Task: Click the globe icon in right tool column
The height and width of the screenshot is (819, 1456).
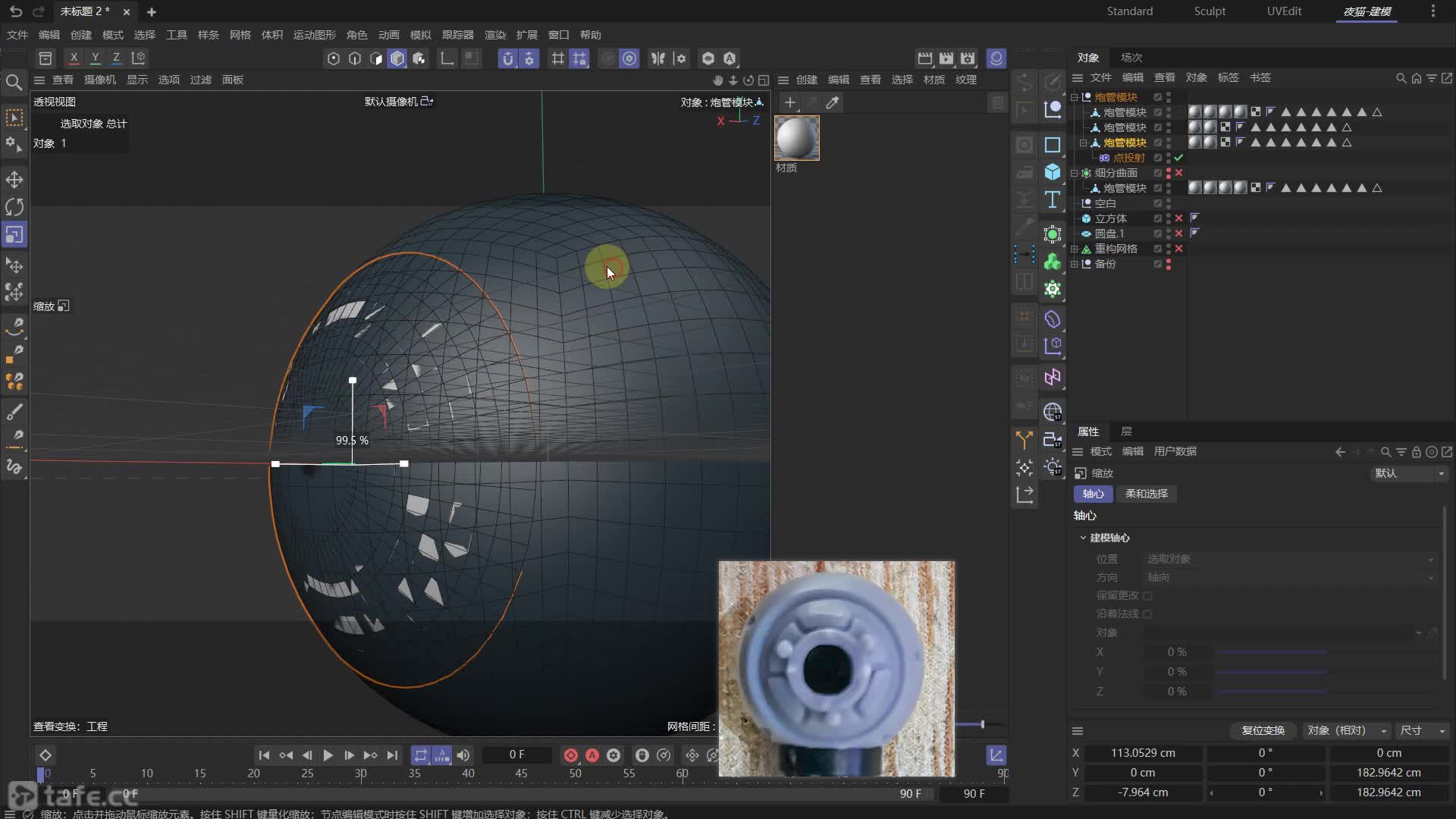Action: [x=1053, y=412]
